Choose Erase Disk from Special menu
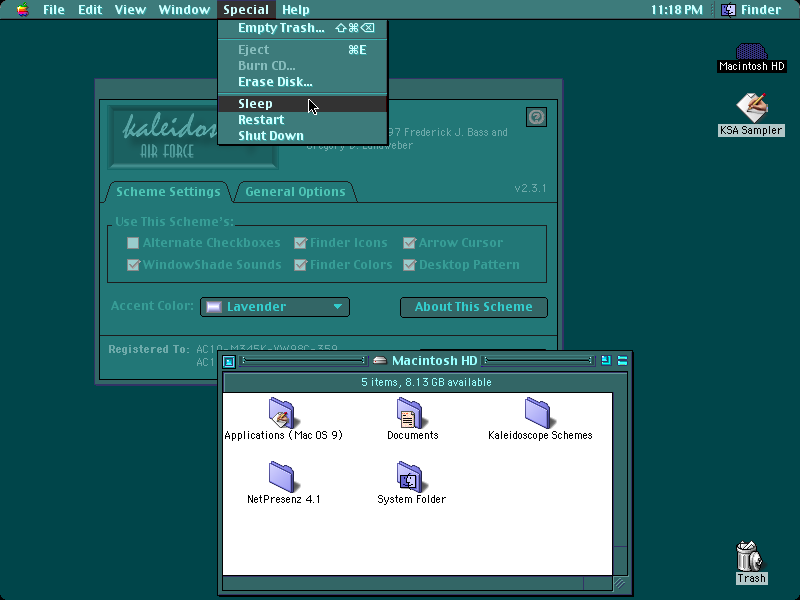The width and height of the screenshot is (800, 600). (303, 82)
